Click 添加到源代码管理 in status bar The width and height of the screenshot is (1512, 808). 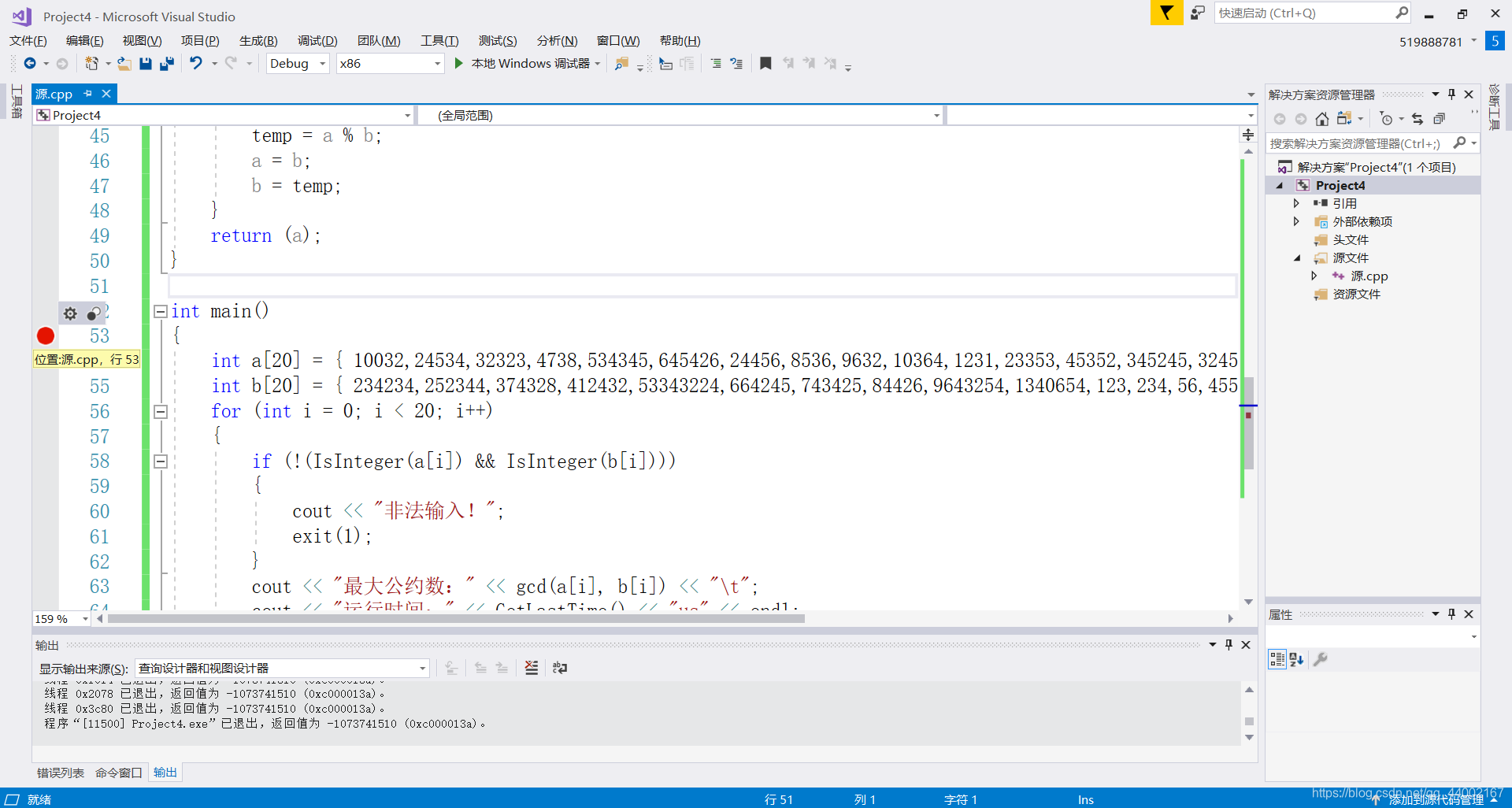click(1435, 799)
